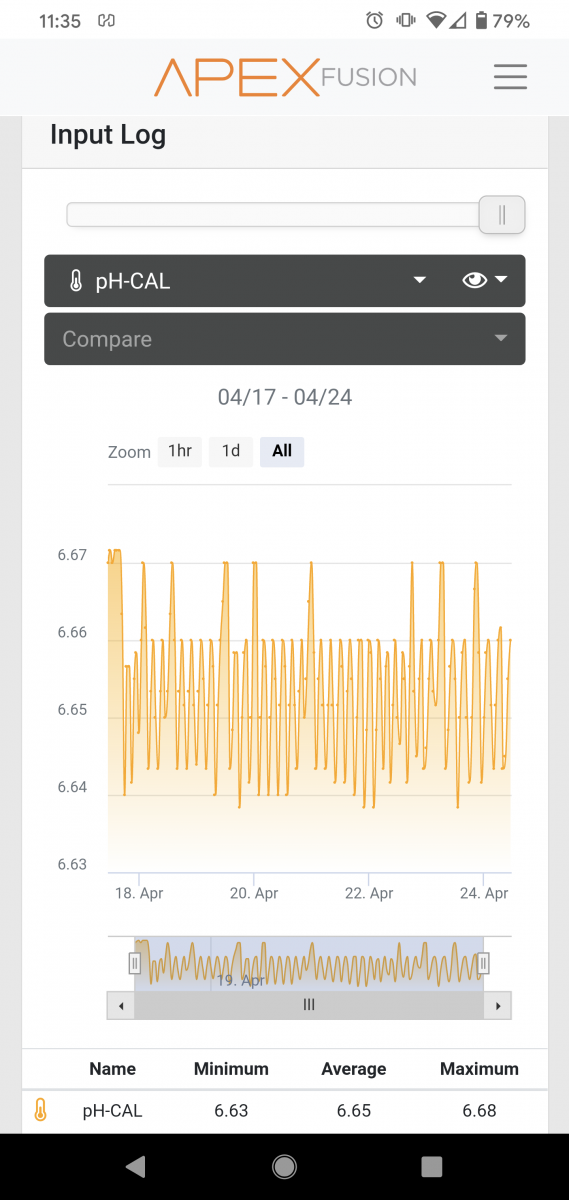This screenshot has width=569, height=1200.
Task: Click the date range slider handle
Action: pos(502,215)
